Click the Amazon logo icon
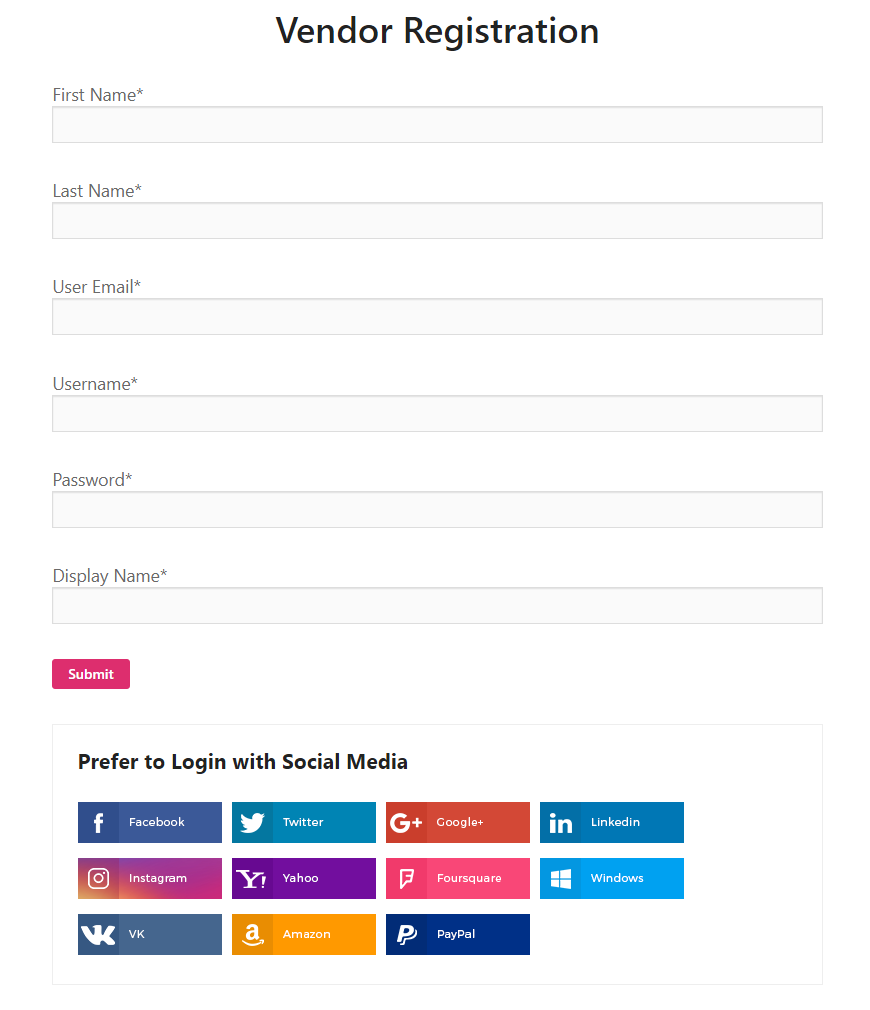870x1010 pixels. (252, 935)
